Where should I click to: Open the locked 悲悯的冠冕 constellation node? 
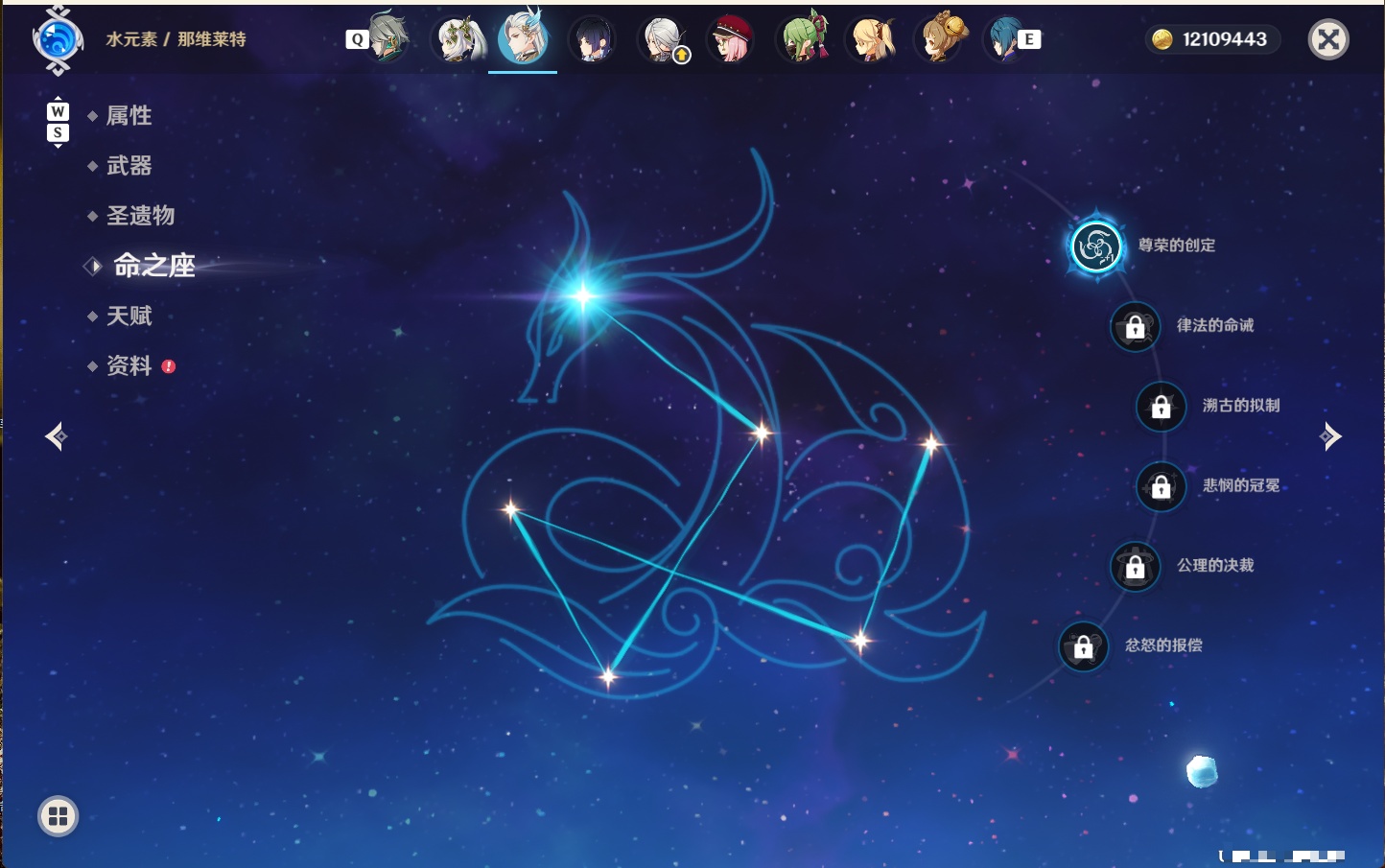1161,486
